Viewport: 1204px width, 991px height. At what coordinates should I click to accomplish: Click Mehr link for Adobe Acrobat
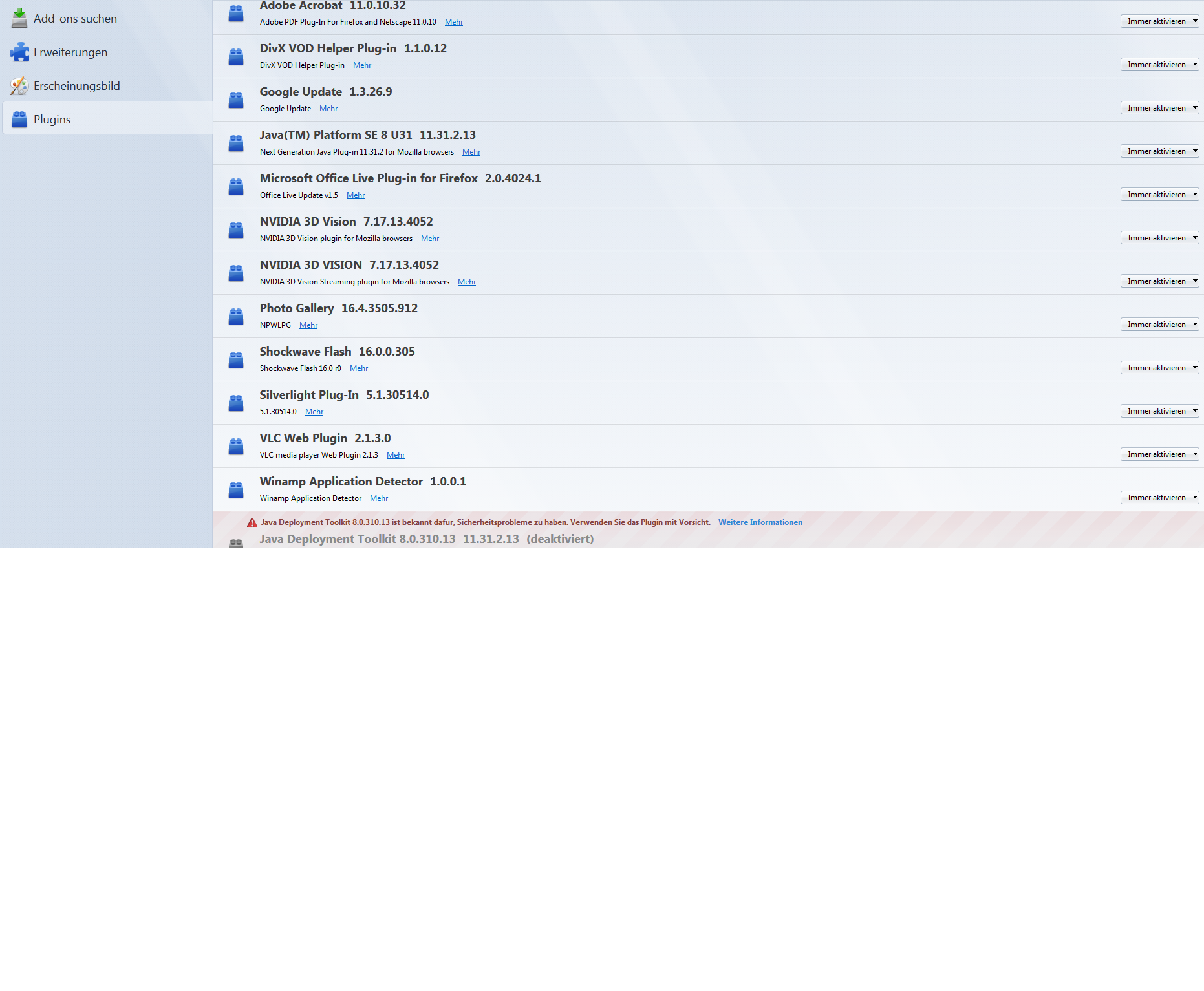pos(454,22)
